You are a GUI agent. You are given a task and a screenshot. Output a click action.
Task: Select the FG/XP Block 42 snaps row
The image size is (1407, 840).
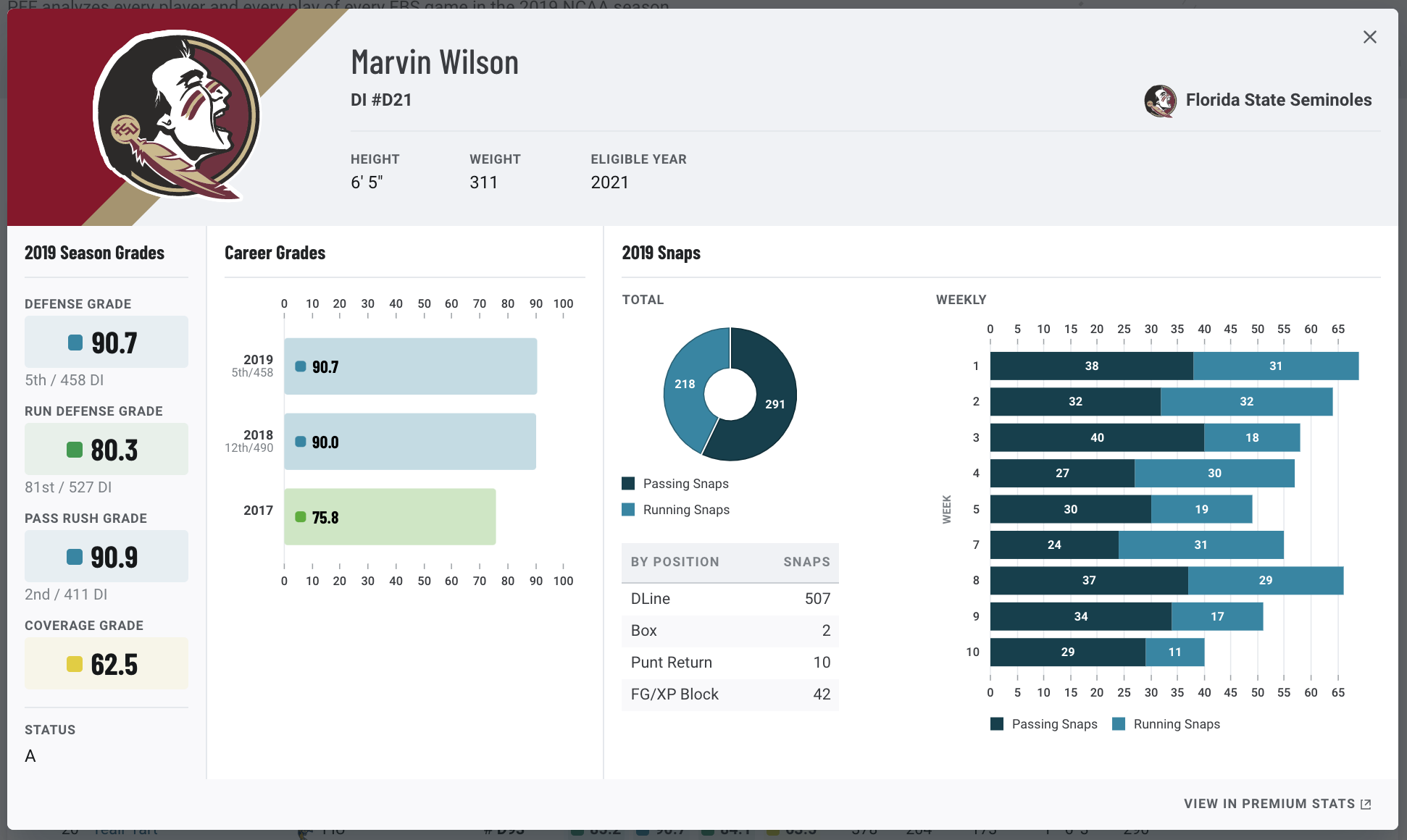pyautogui.click(x=730, y=694)
